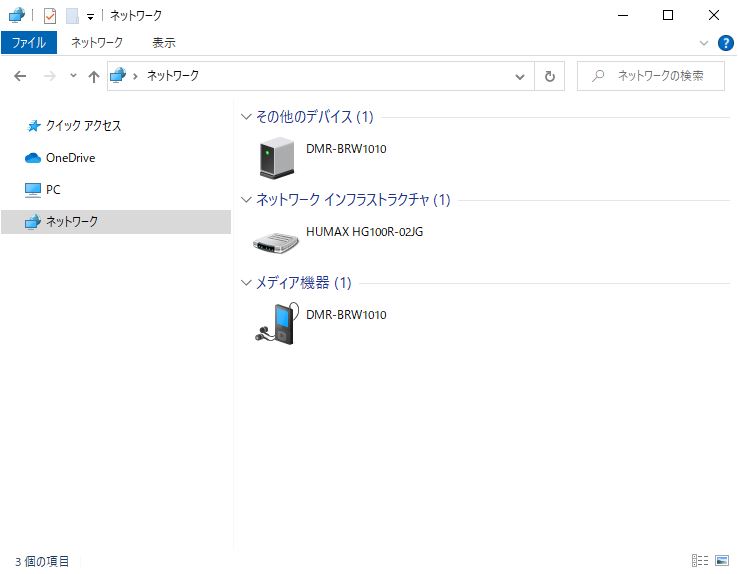Collapse the その他のデバイス group

point(246,116)
